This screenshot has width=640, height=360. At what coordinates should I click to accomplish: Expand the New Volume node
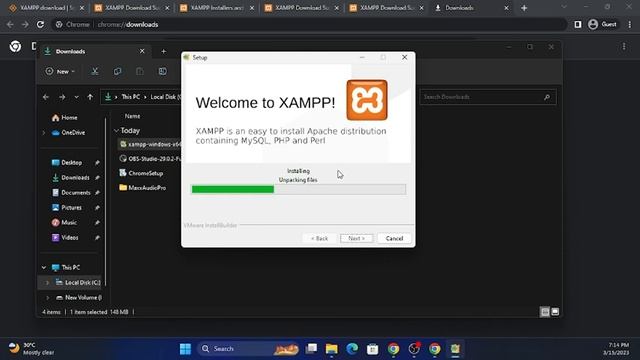tap(47, 298)
